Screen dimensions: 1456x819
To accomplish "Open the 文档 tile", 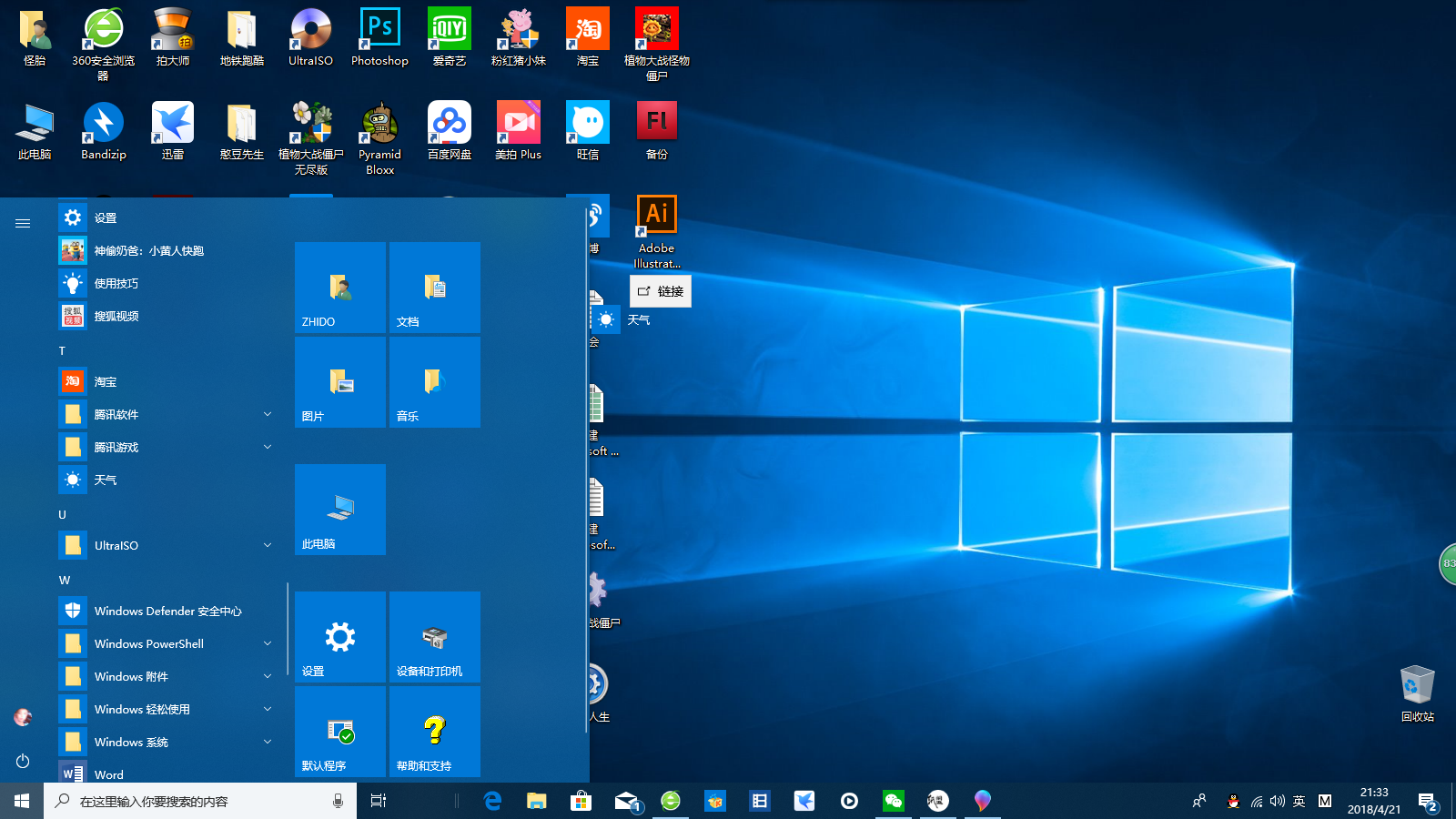I will [435, 288].
